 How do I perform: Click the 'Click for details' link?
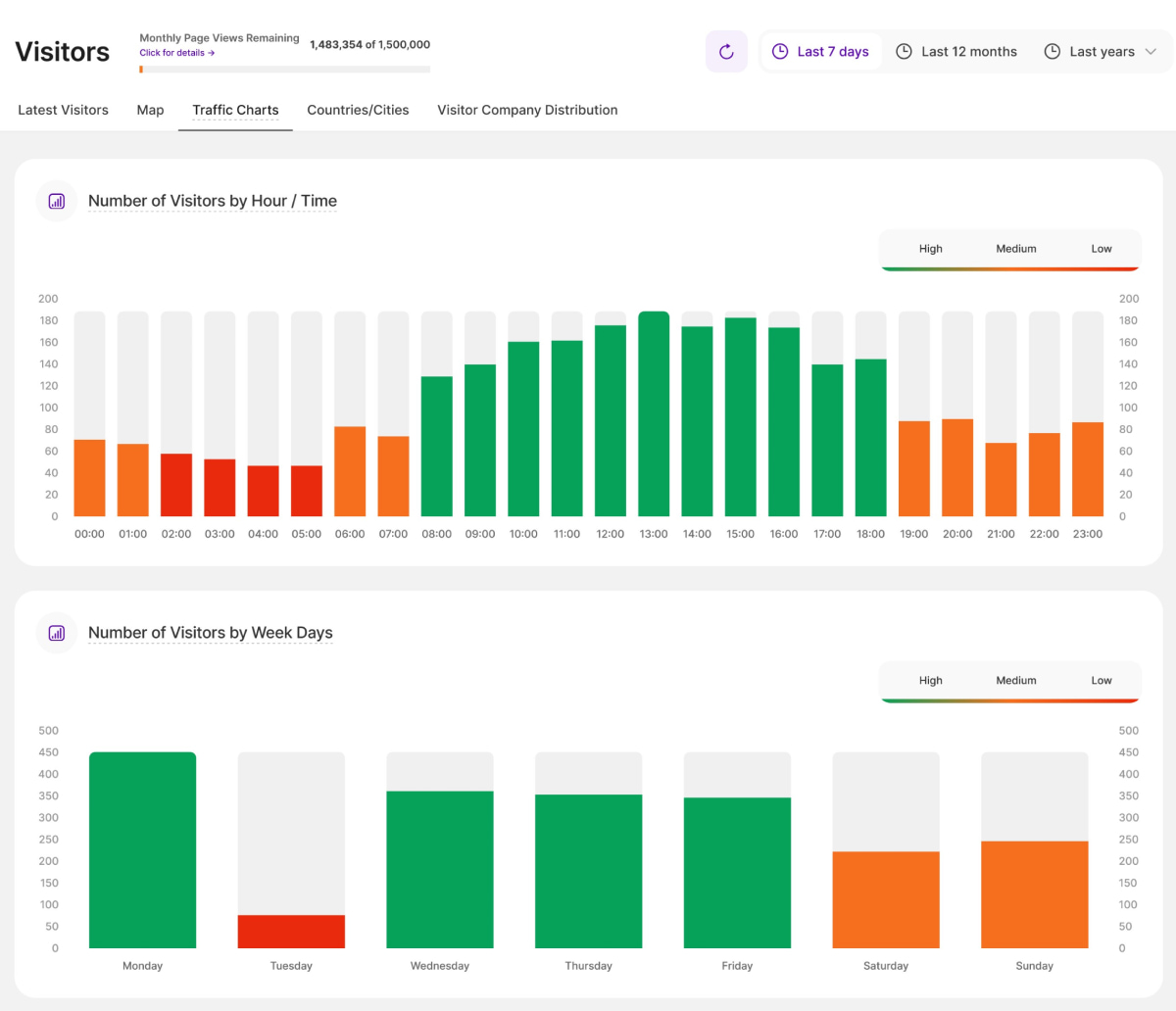(176, 53)
